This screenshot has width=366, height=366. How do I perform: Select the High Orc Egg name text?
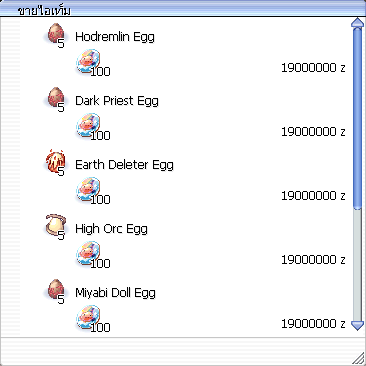111,229
